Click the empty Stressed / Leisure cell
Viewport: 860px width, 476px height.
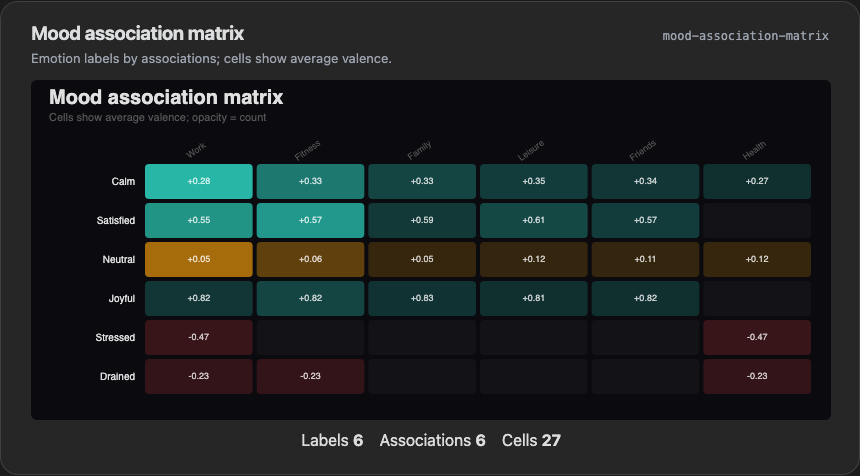point(534,337)
